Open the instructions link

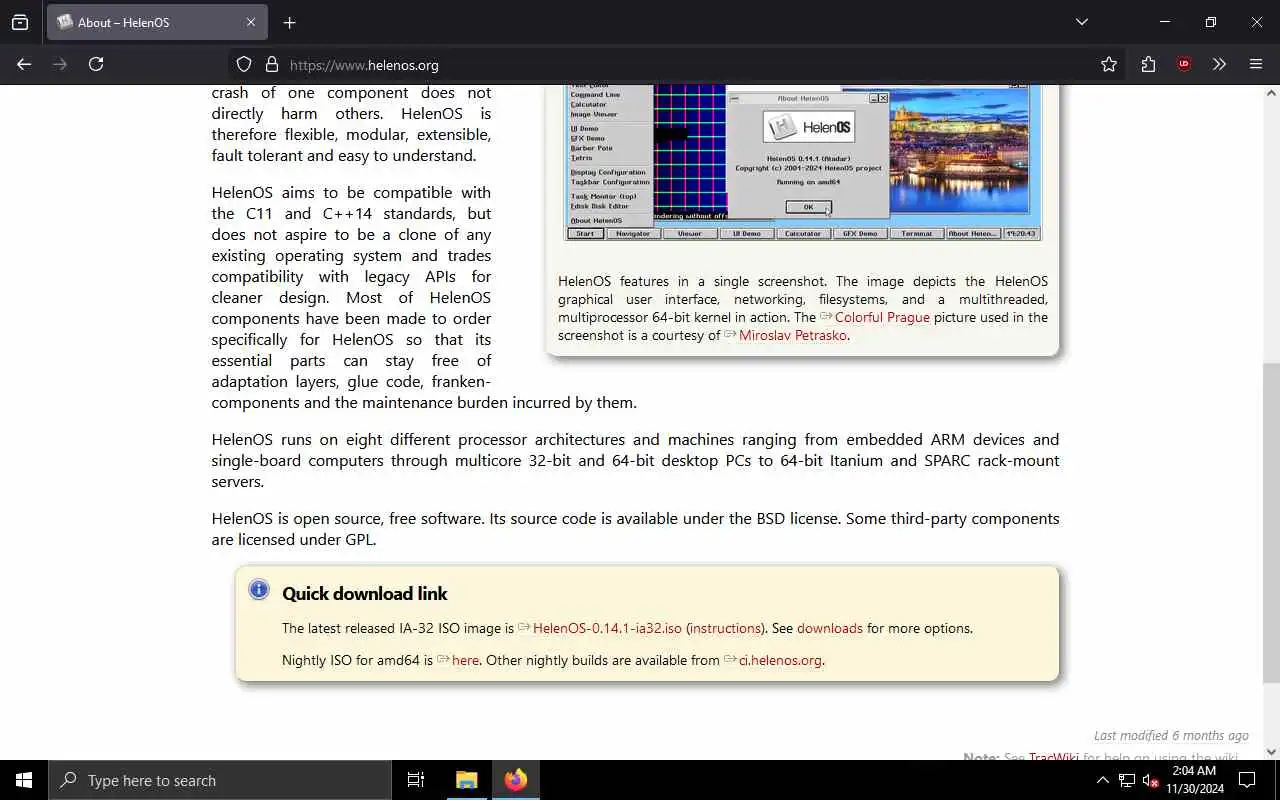coord(726,628)
